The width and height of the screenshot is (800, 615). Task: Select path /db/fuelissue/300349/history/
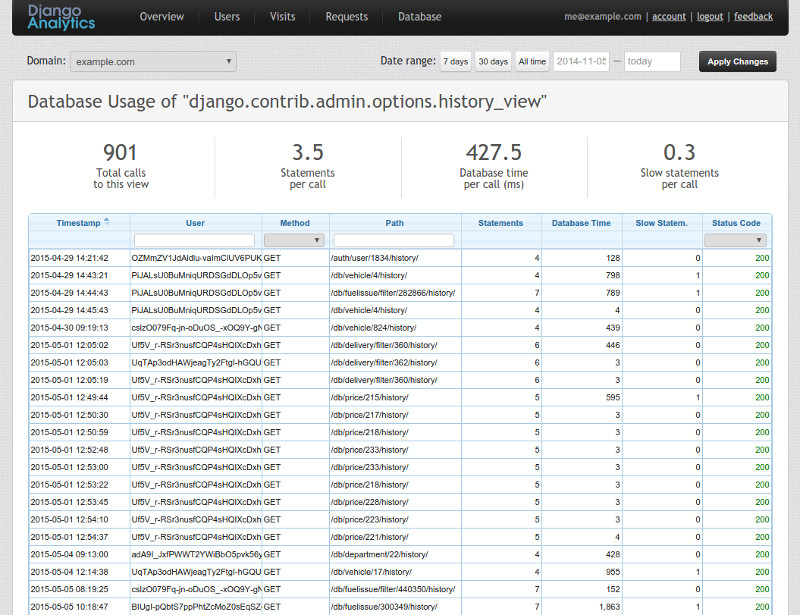coord(384,607)
